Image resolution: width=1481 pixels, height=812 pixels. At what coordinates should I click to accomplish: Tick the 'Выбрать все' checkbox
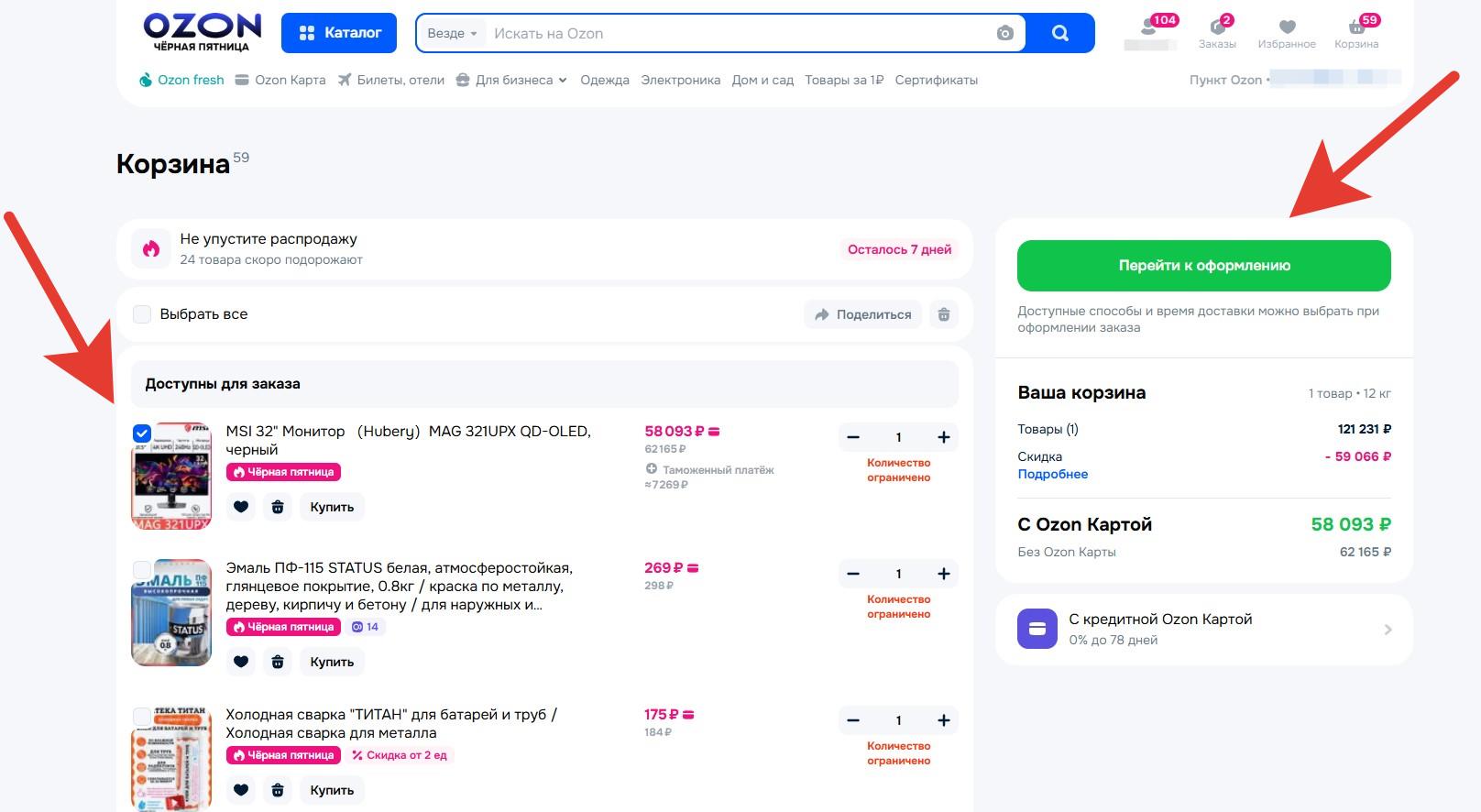tap(142, 314)
